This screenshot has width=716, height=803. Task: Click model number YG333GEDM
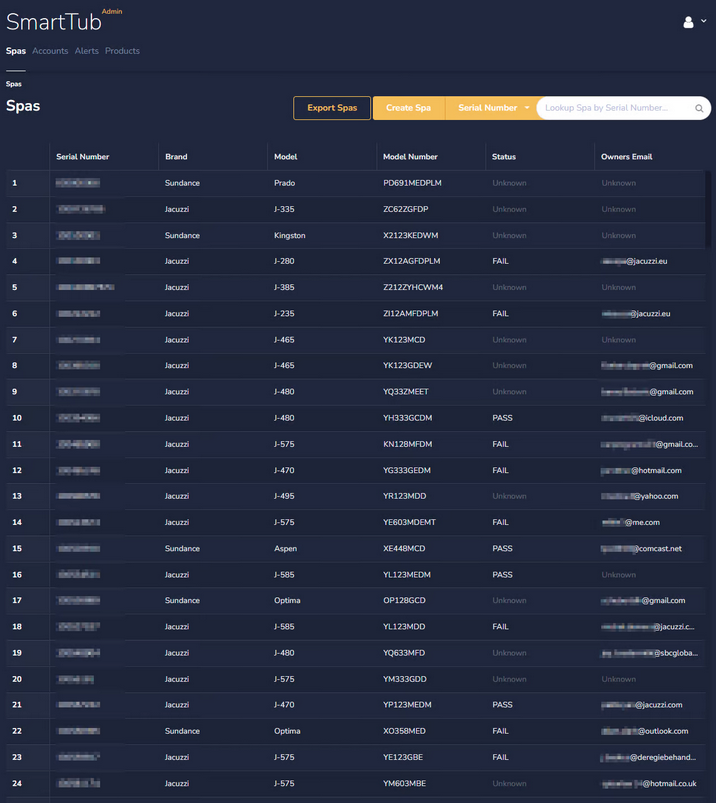click(x=407, y=470)
